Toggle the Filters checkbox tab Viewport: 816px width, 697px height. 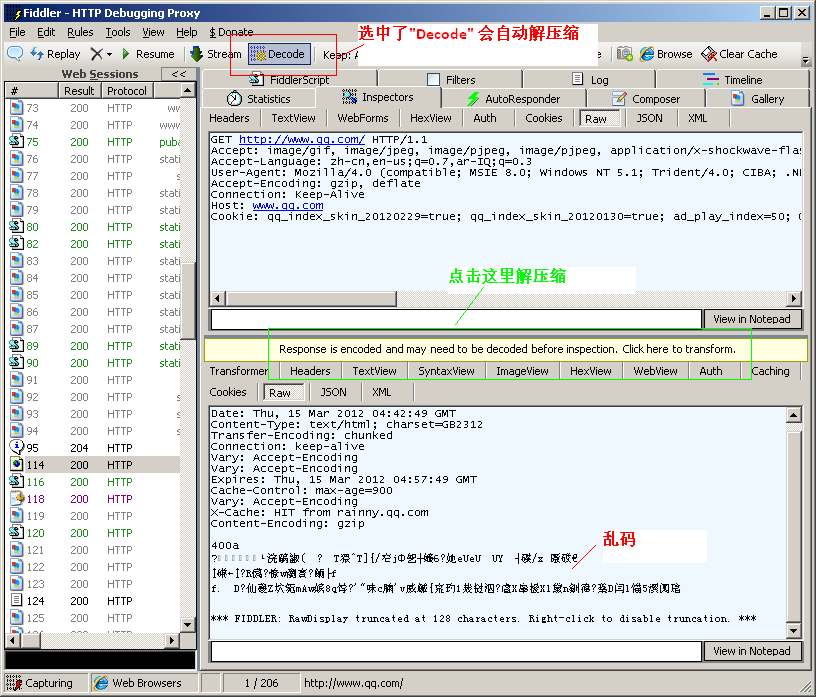451,80
